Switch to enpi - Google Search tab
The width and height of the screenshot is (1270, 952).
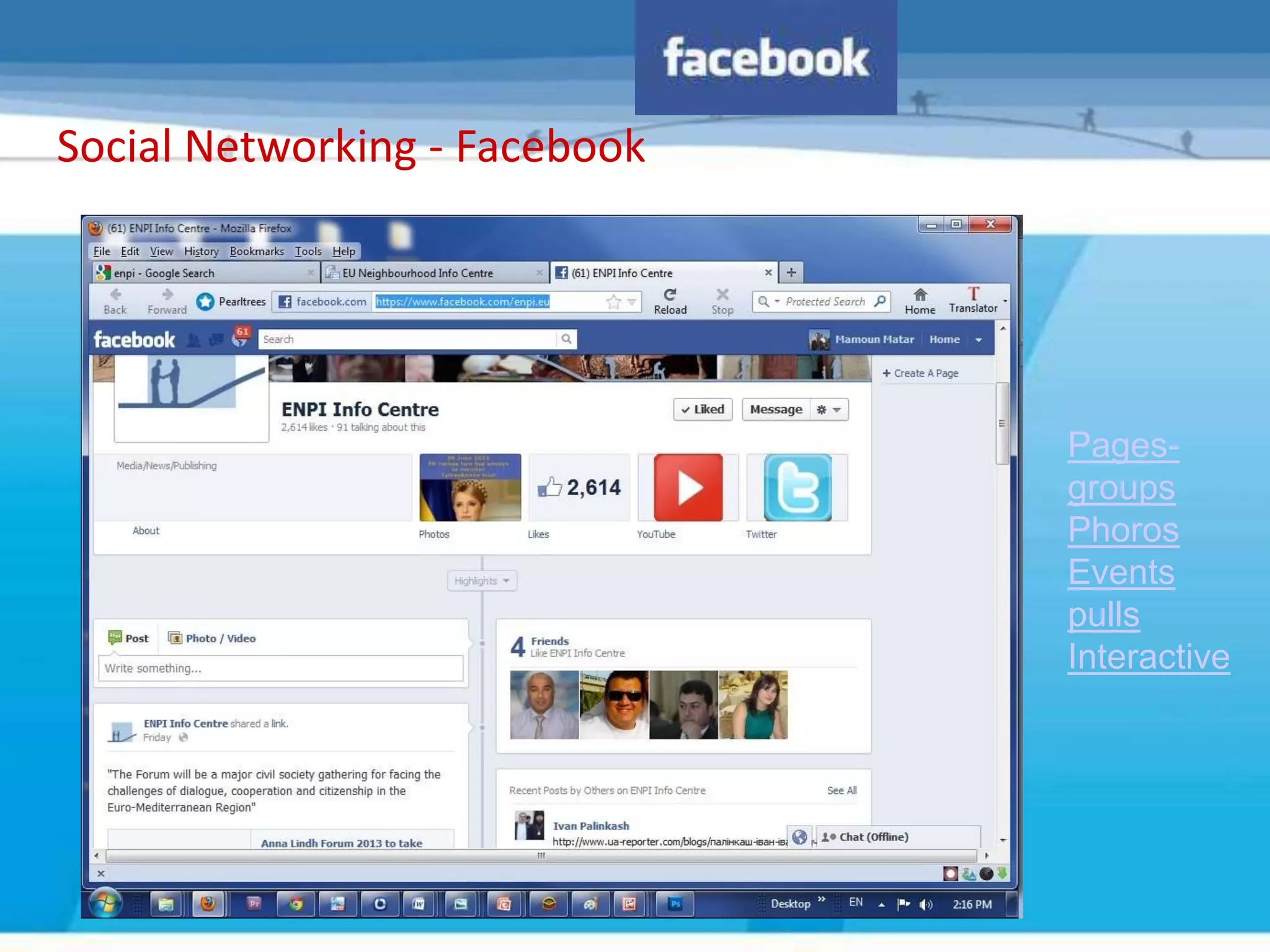[205, 273]
